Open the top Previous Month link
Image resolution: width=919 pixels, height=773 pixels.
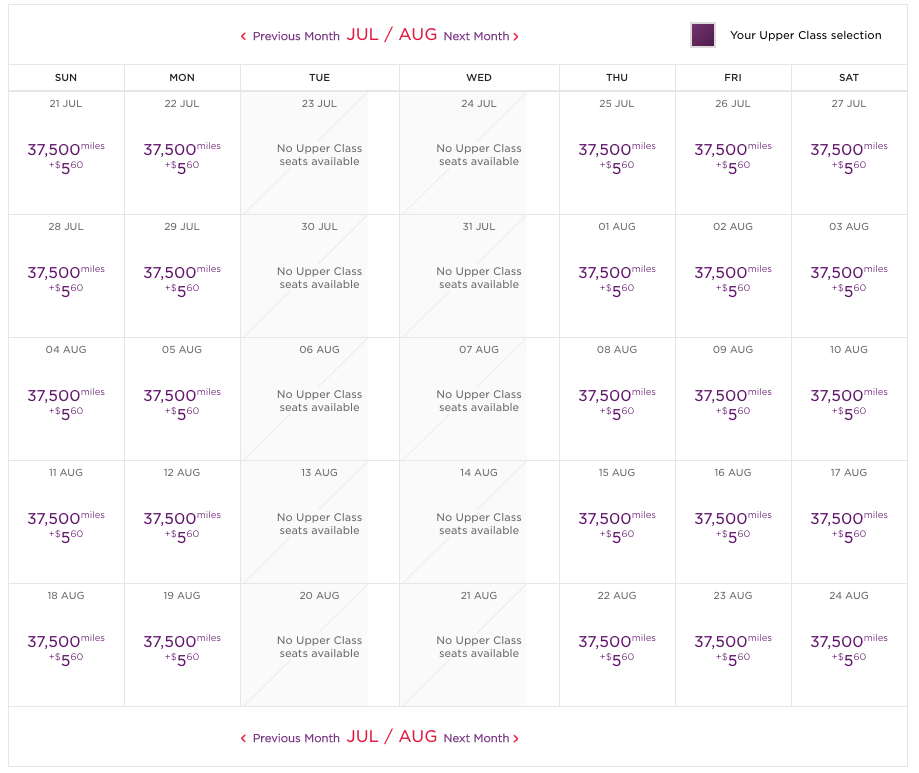click(x=296, y=37)
